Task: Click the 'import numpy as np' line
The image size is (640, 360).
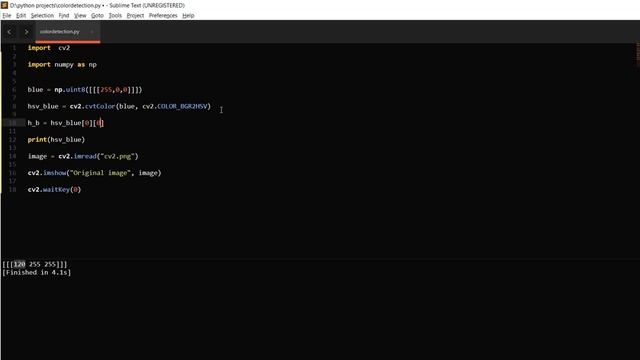Action: click(62, 64)
